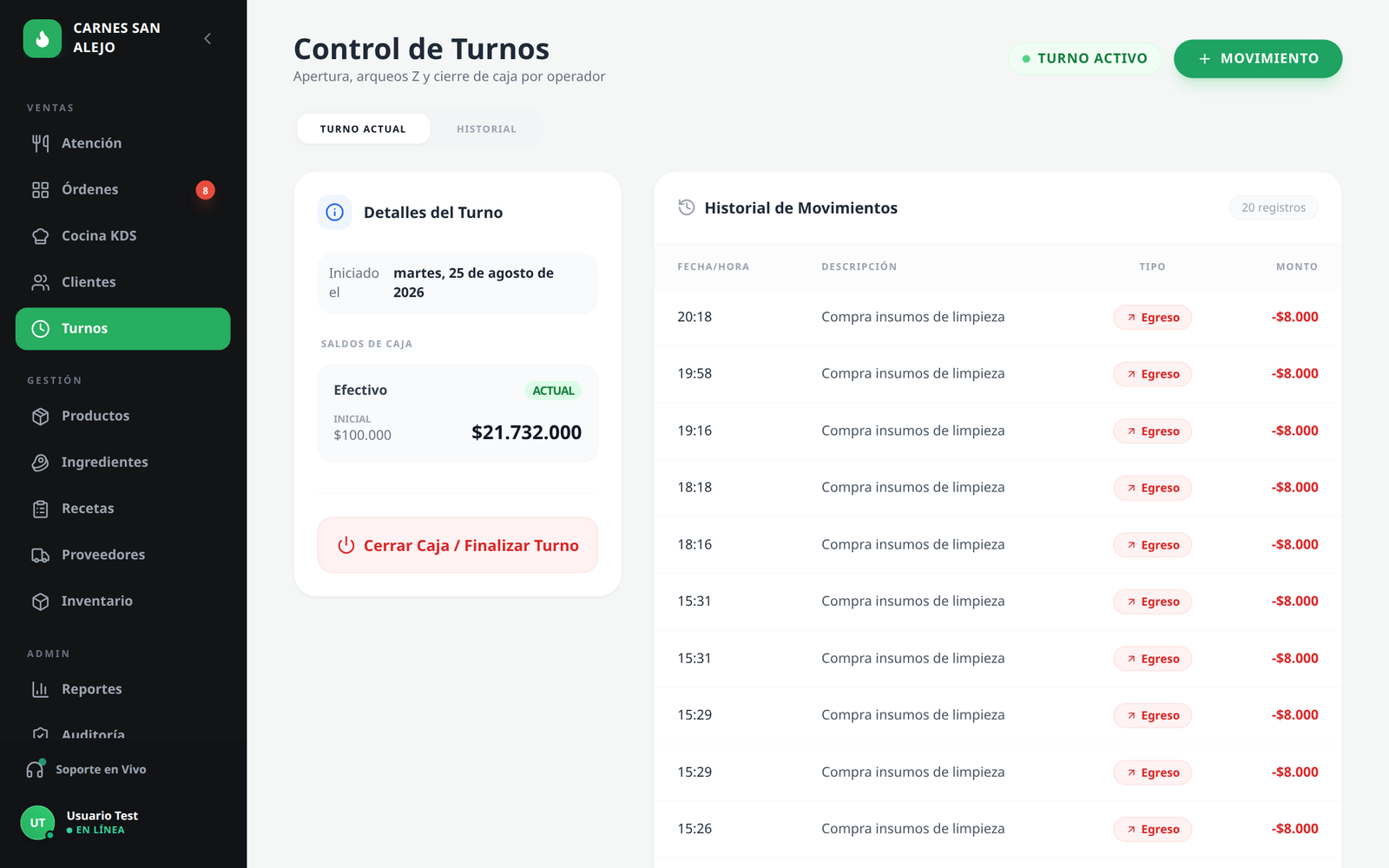The width and height of the screenshot is (1389, 868).
Task: Go to Recetas menu item
Action: tap(122, 509)
